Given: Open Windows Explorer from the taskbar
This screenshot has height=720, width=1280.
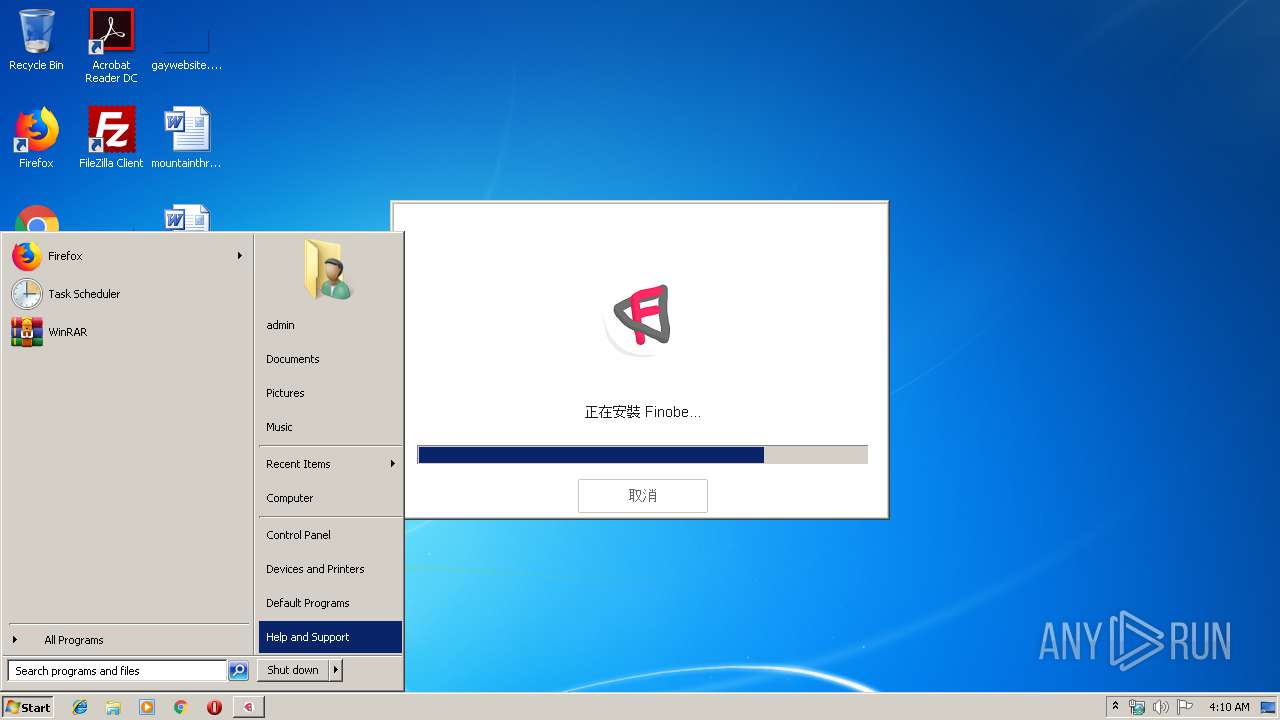Looking at the screenshot, I should point(113,707).
